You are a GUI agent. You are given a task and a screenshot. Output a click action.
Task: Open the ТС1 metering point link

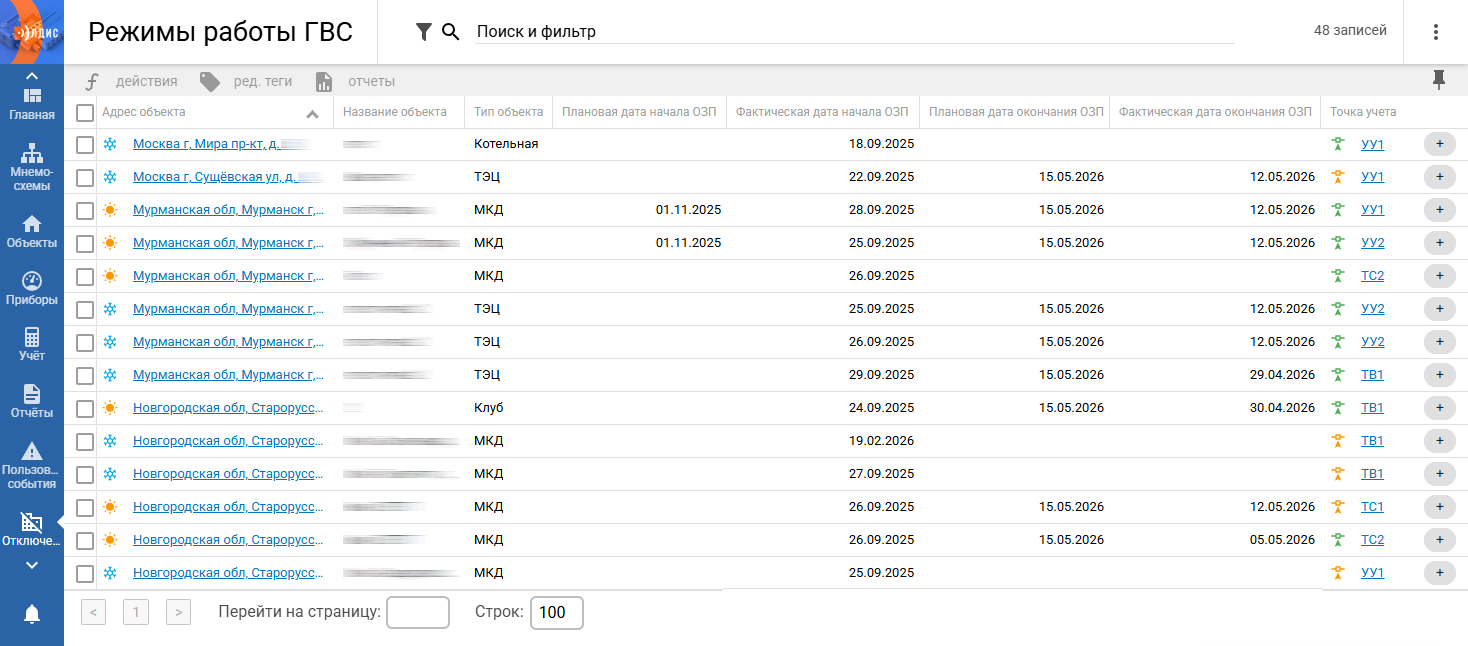point(1372,507)
